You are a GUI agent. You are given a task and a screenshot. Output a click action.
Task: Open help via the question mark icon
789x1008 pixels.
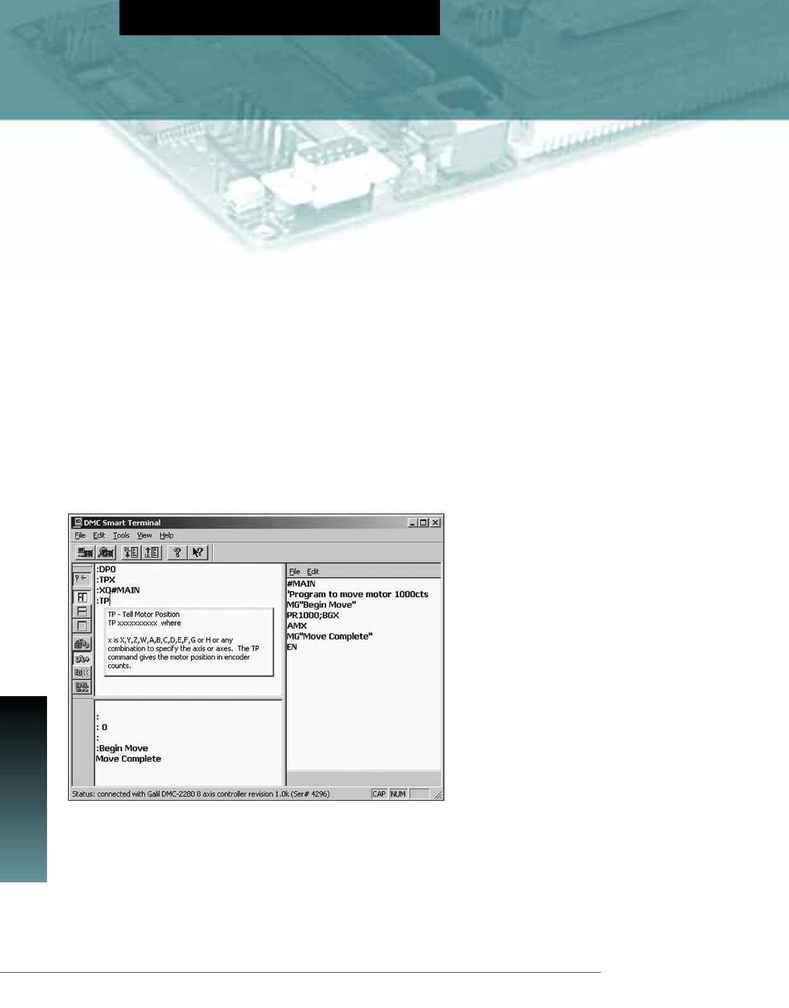[177, 552]
